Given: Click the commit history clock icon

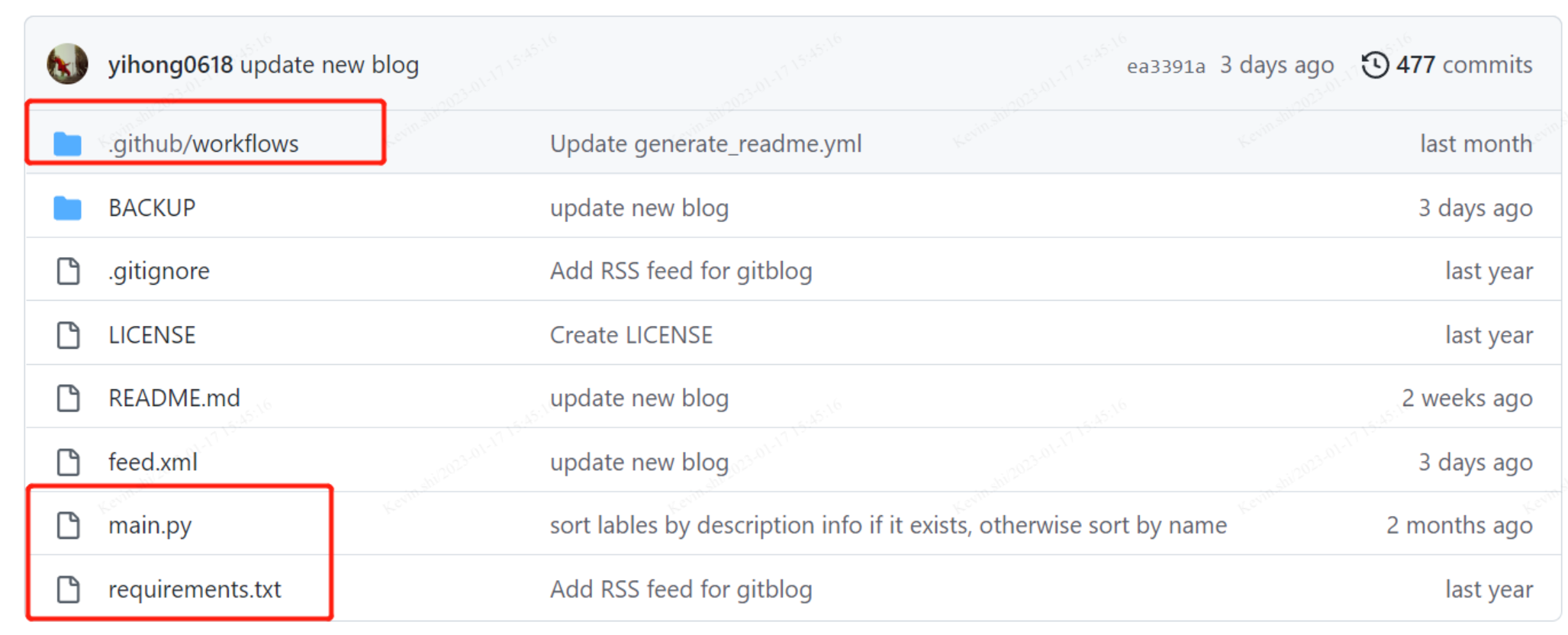Looking at the screenshot, I should click(1375, 65).
